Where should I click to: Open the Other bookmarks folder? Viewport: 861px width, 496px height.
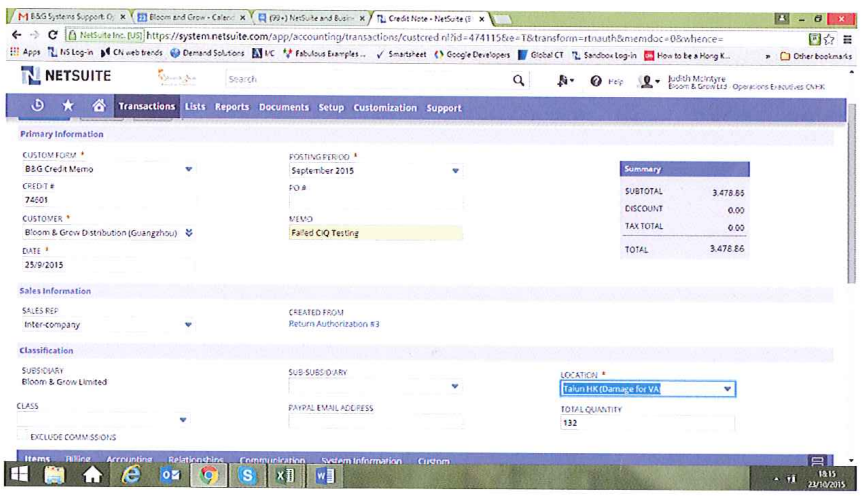click(x=816, y=55)
